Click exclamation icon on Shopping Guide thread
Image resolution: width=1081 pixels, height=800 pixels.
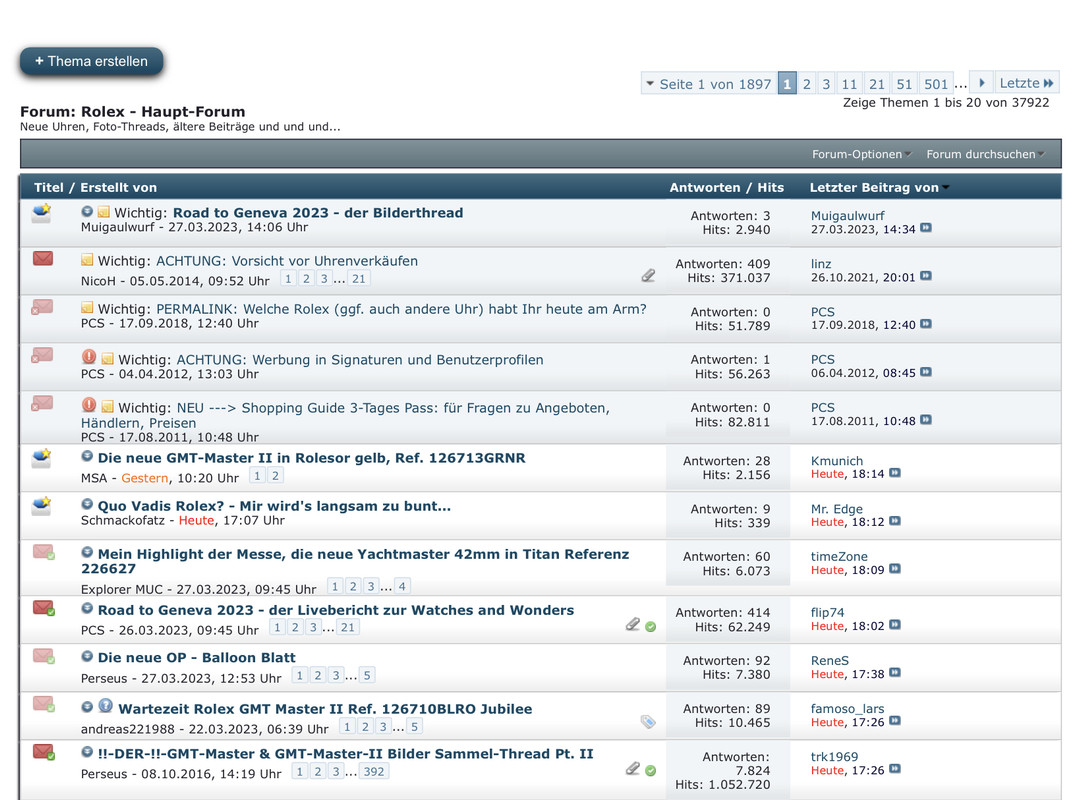pyautogui.click(x=89, y=405)
